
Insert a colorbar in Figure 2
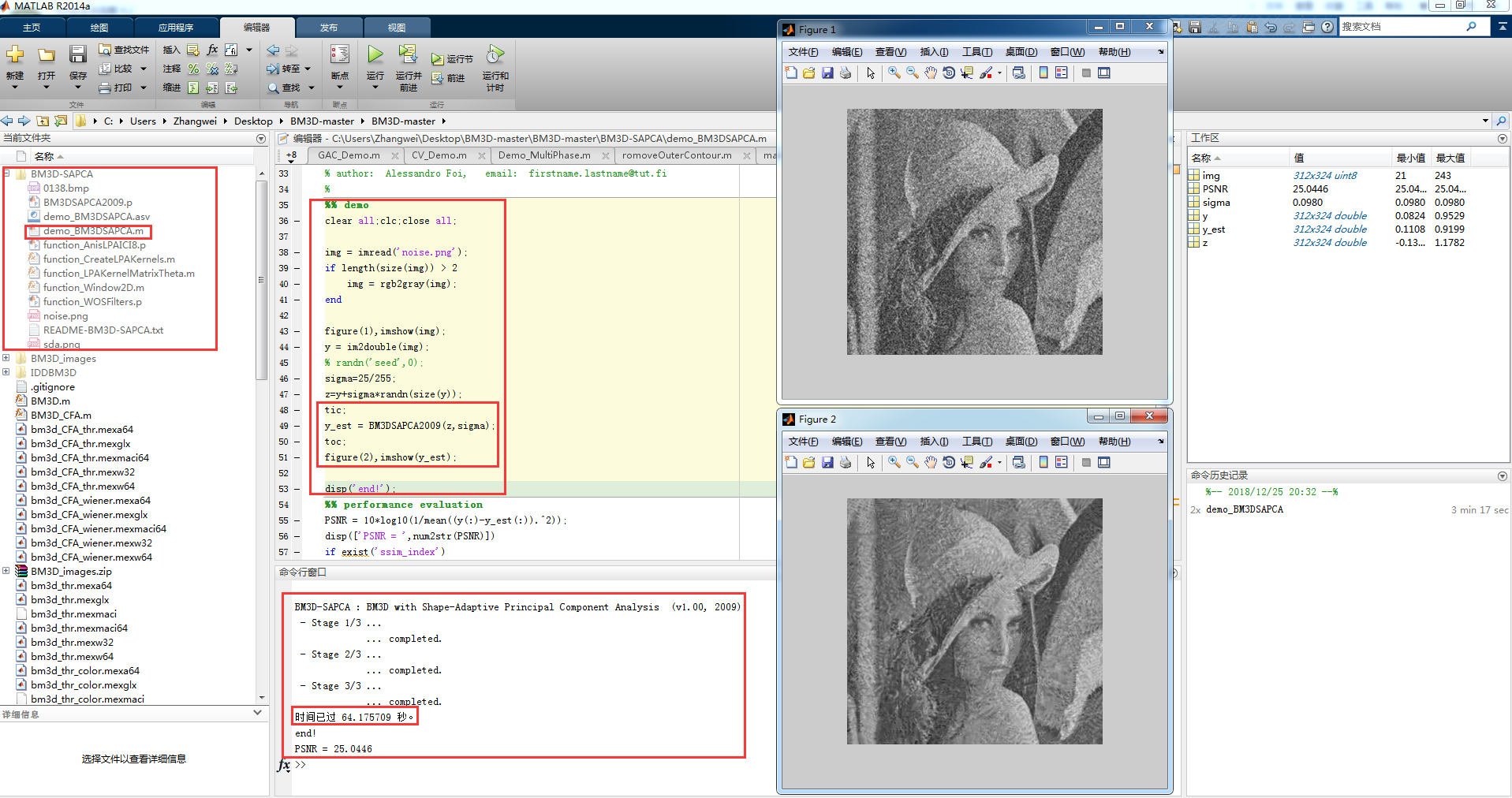(x=1043, y=462)
